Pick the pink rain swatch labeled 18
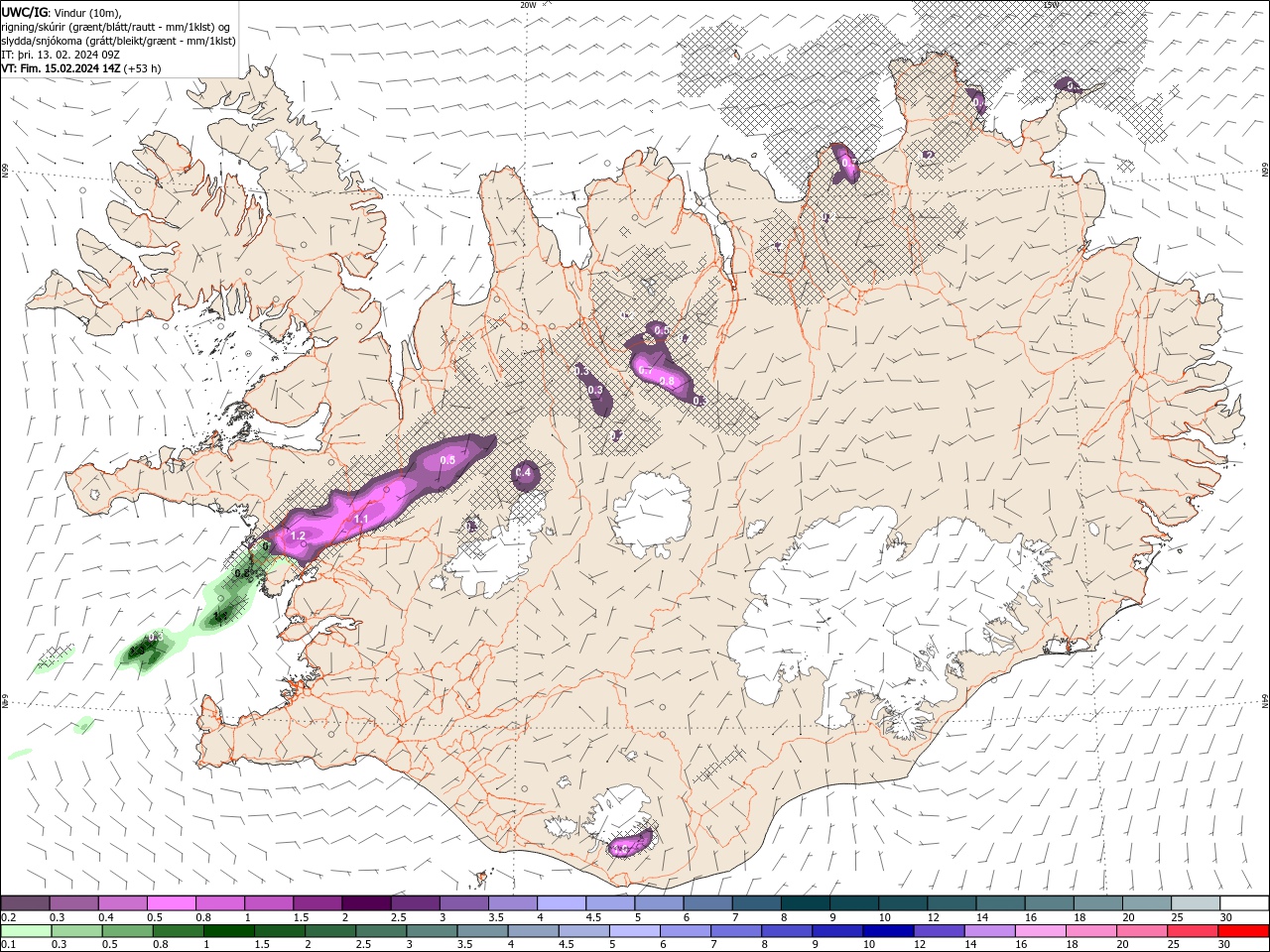The image size is (1270, 952). coord(1090,931)
